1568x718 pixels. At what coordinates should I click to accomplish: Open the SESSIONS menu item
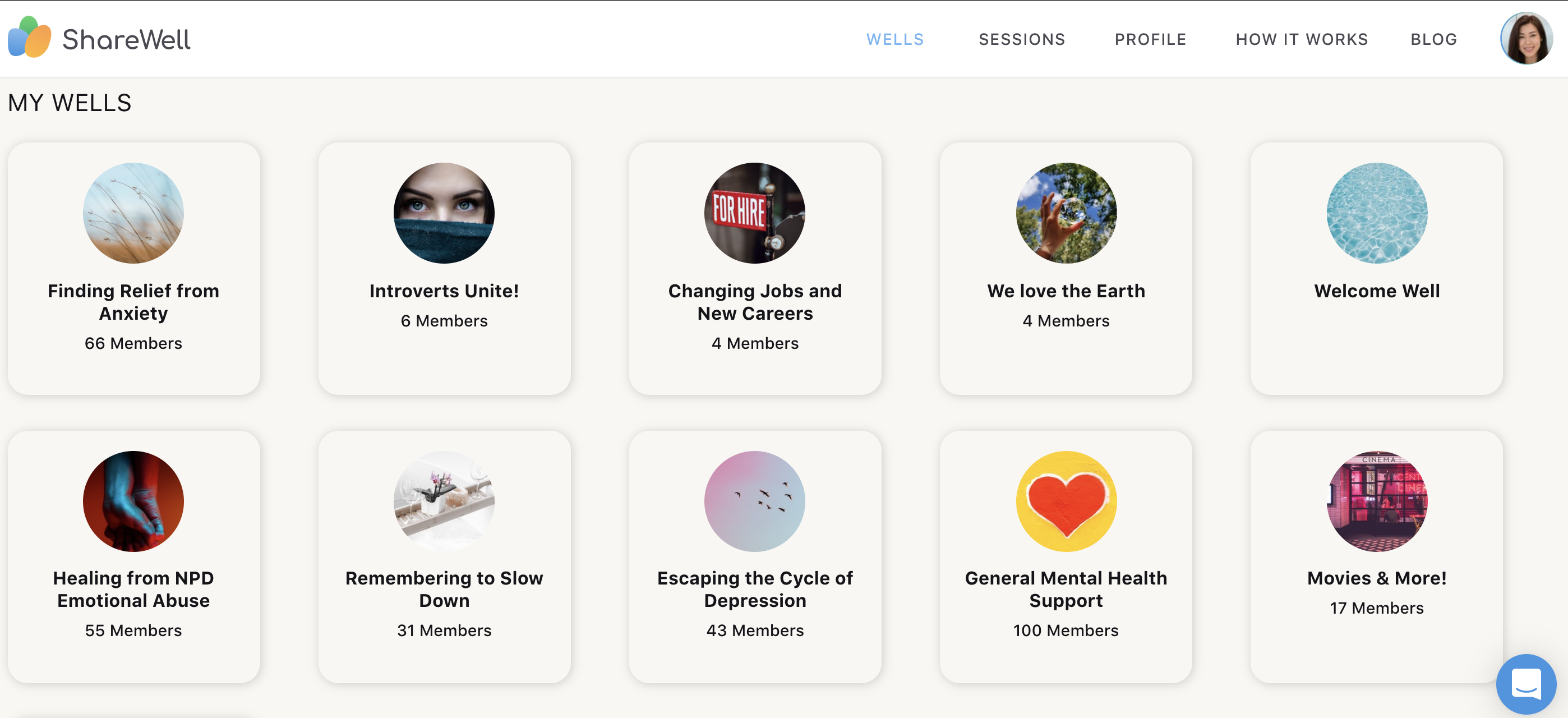[x=1021, y=40]
